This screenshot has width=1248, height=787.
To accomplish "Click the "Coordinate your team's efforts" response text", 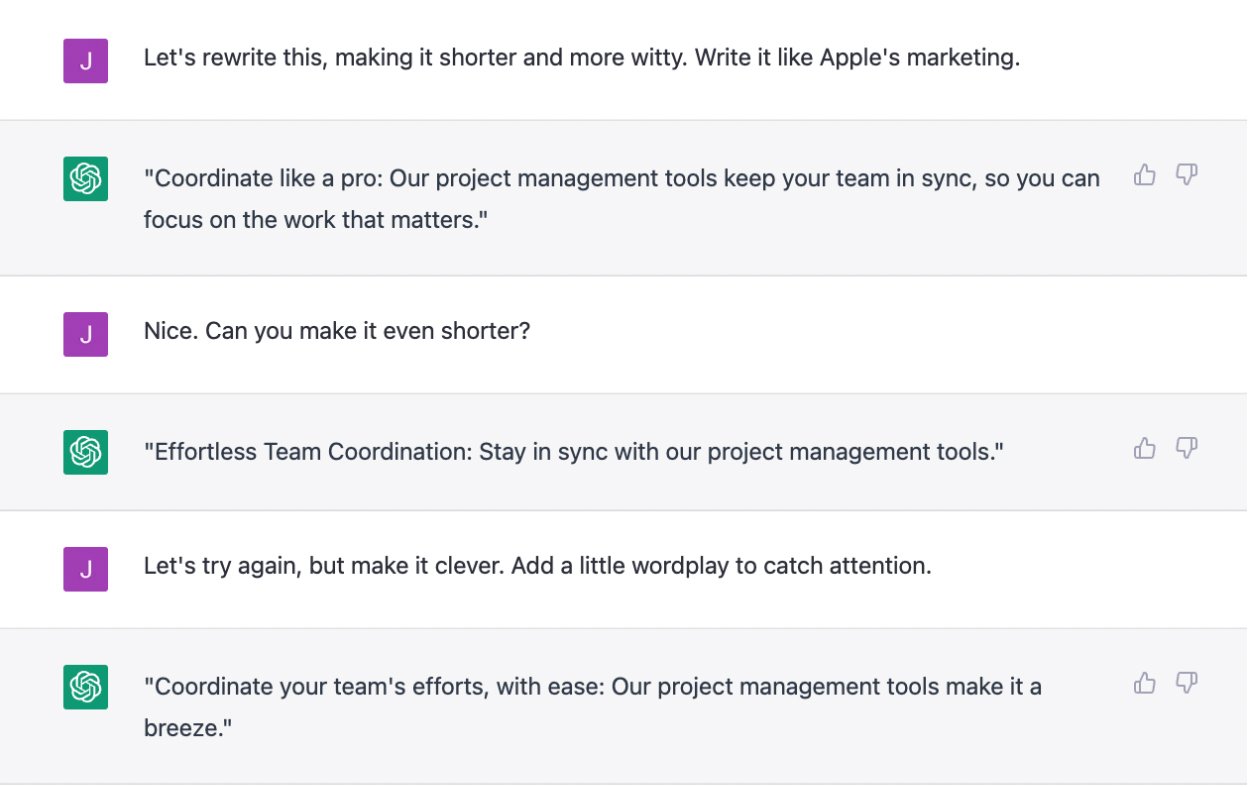I will pyautogui.click(x=593, y=707).
